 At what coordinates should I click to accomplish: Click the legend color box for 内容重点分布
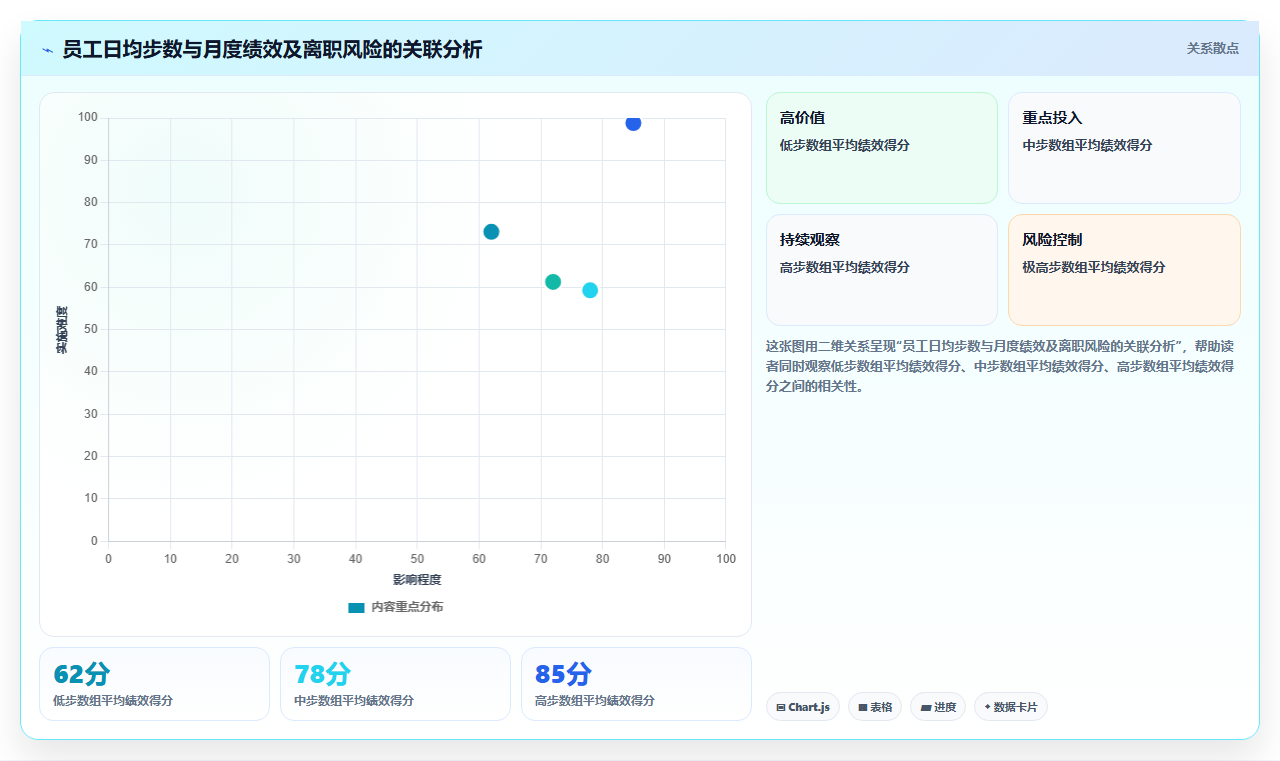[356, 607]
